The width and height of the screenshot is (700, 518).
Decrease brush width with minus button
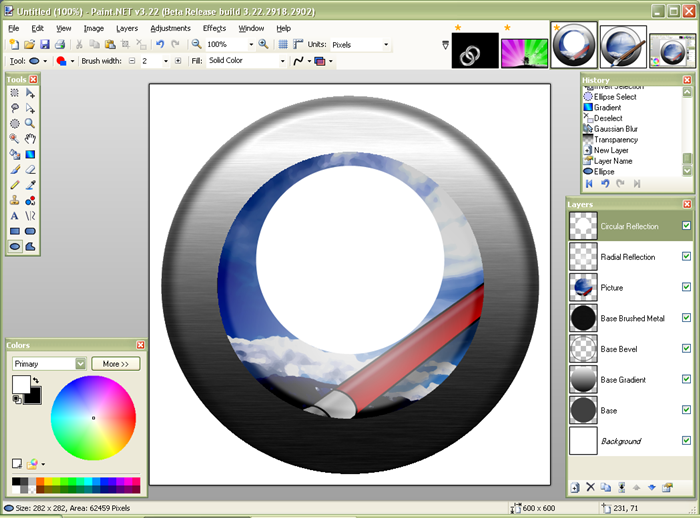[x=132, y=61]
